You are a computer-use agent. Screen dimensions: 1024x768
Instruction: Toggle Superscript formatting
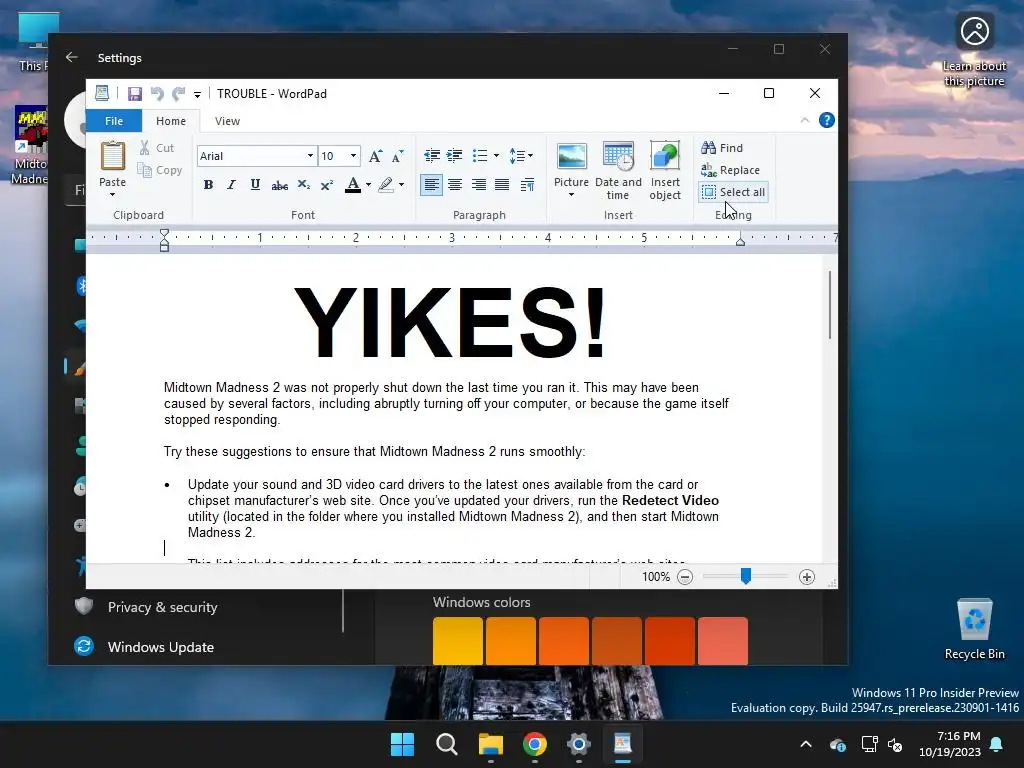click(x=327, y=185)
